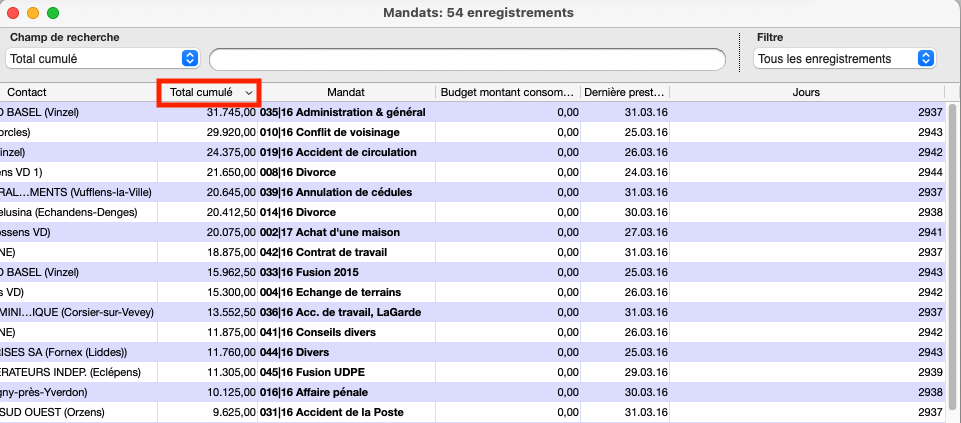Screen dimensions: 961x423
Task: Click total cumulé value 10.125,00
Action: point(231,392)
